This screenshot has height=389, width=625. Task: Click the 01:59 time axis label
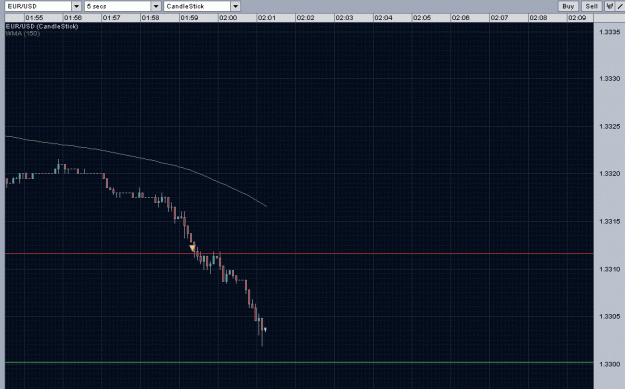(x=189, y=18)
